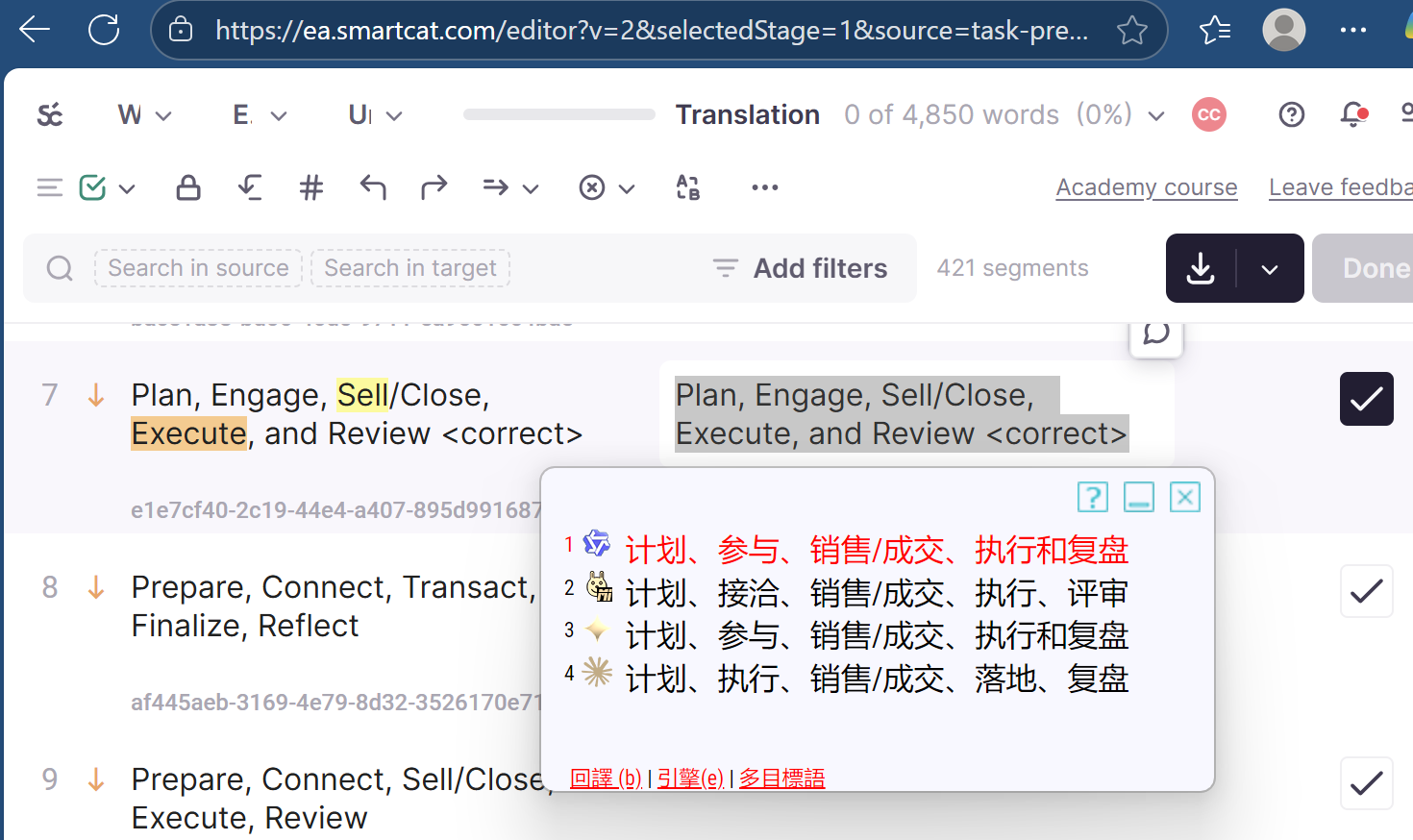Choose the fourth suggestion in the popup
1413x840 pixels.
tap(876, 679)
